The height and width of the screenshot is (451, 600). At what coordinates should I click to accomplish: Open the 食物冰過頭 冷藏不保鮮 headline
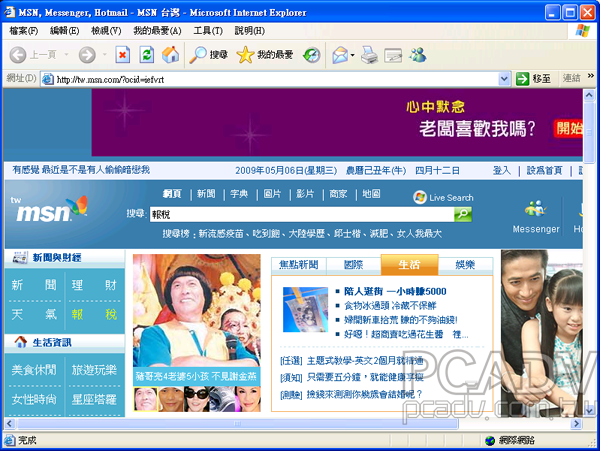click(x=390, y=306)
